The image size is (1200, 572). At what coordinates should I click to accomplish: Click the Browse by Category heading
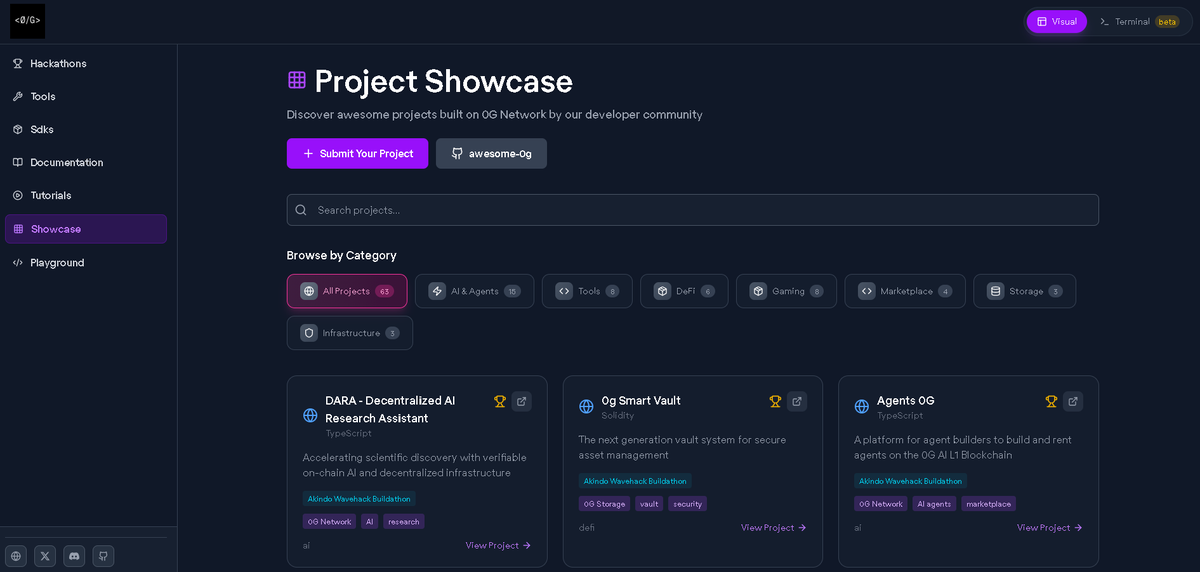coord(342,255)
